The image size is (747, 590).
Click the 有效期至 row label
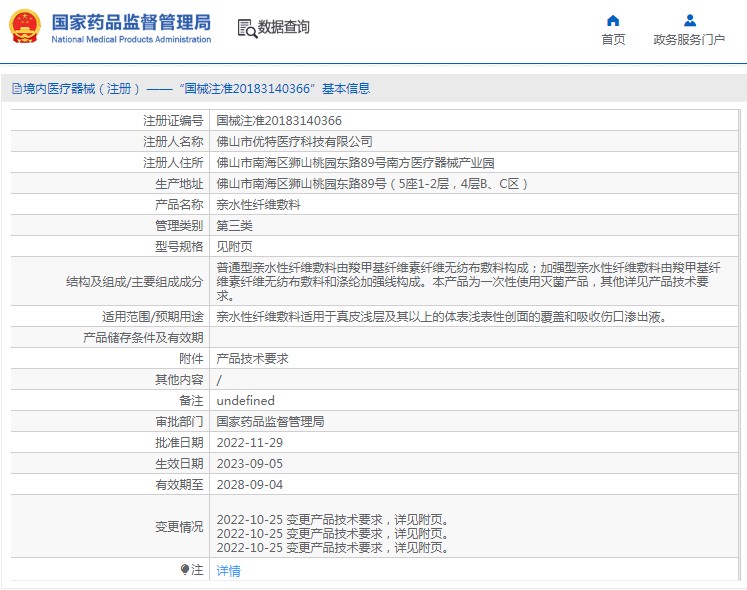coord(180,485)
